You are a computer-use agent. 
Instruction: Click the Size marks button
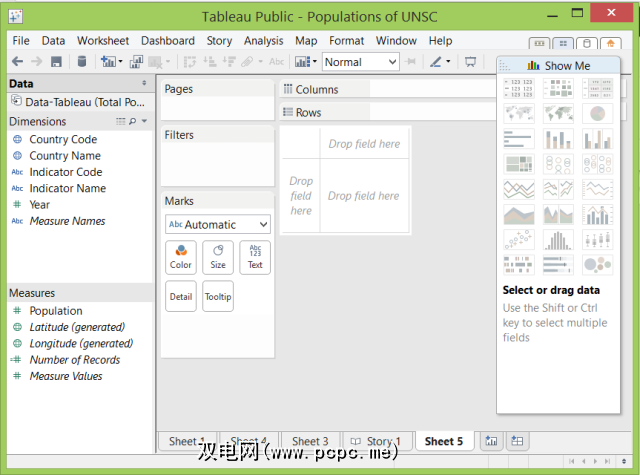click(218, 257)
